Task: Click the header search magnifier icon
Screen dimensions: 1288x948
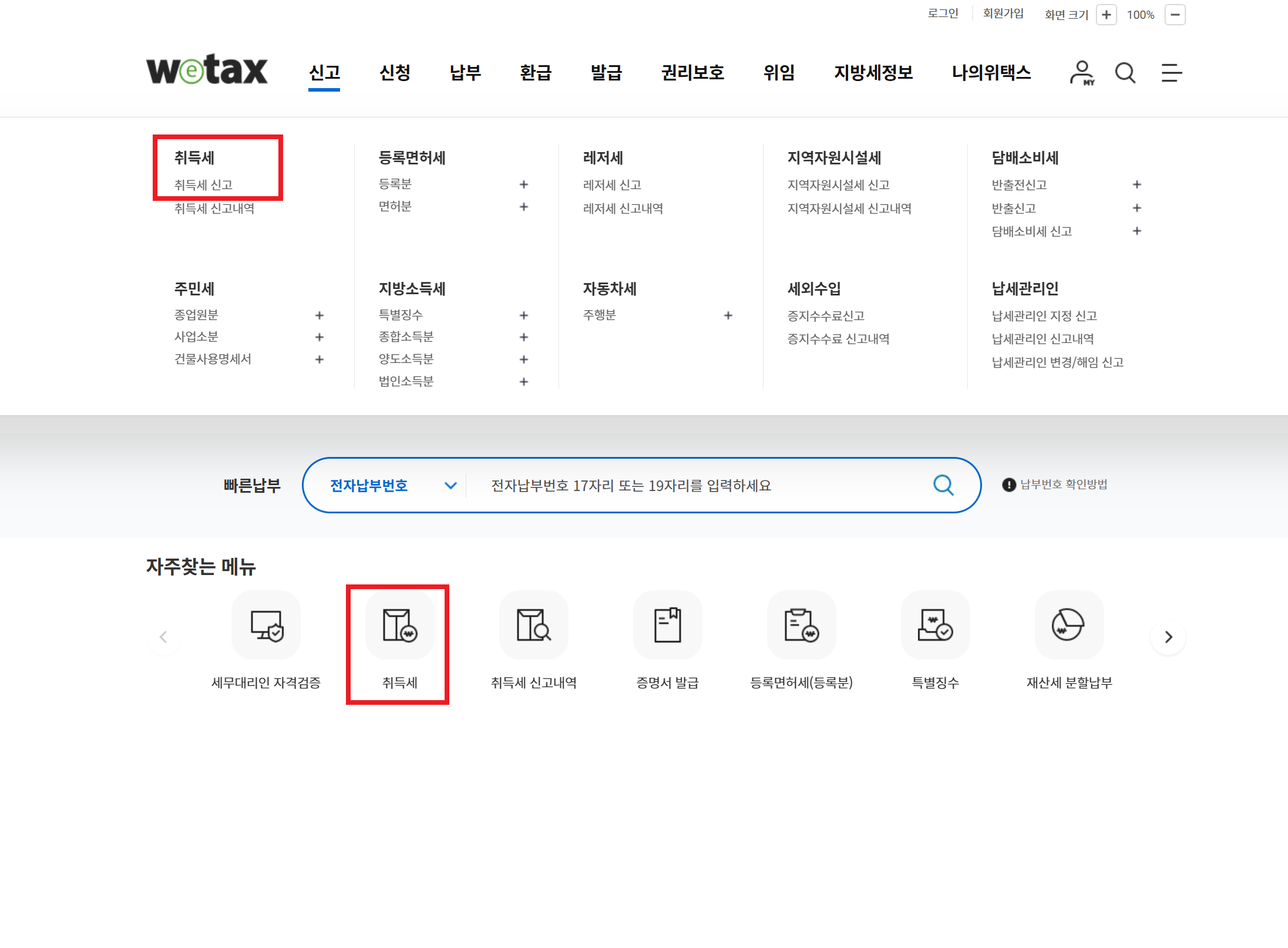Action: point(1125,73)
